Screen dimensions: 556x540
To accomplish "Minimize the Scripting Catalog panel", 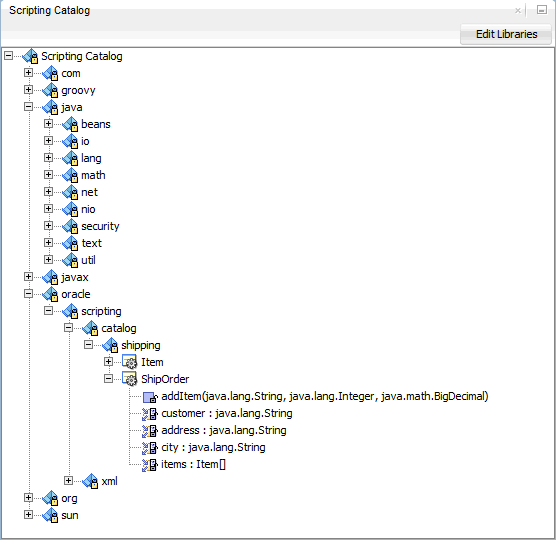I will [x=541, y=10].
